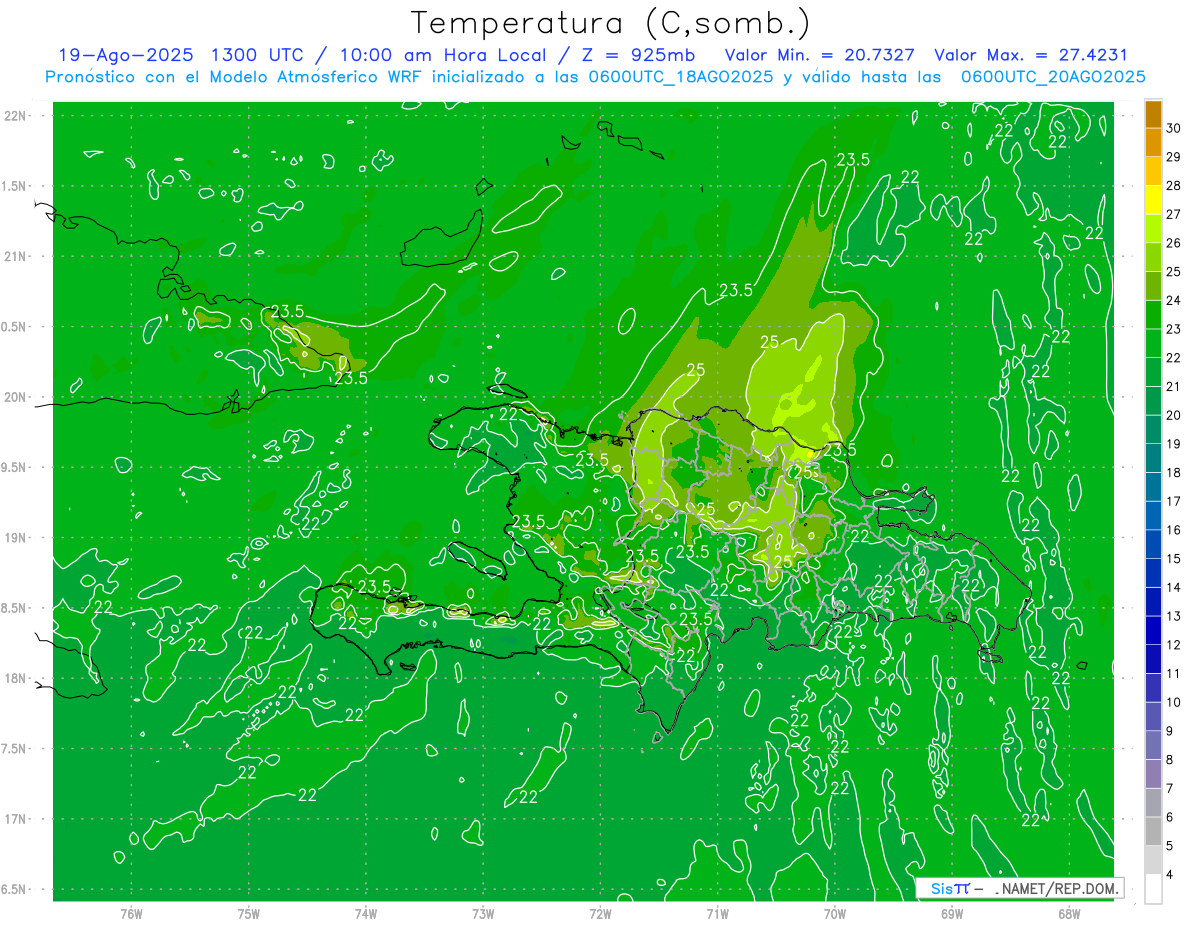Click the '73W' longitude axis label
Image resolution: width=1200 pixels, height=927 pixels.
[x=483, y=914]
